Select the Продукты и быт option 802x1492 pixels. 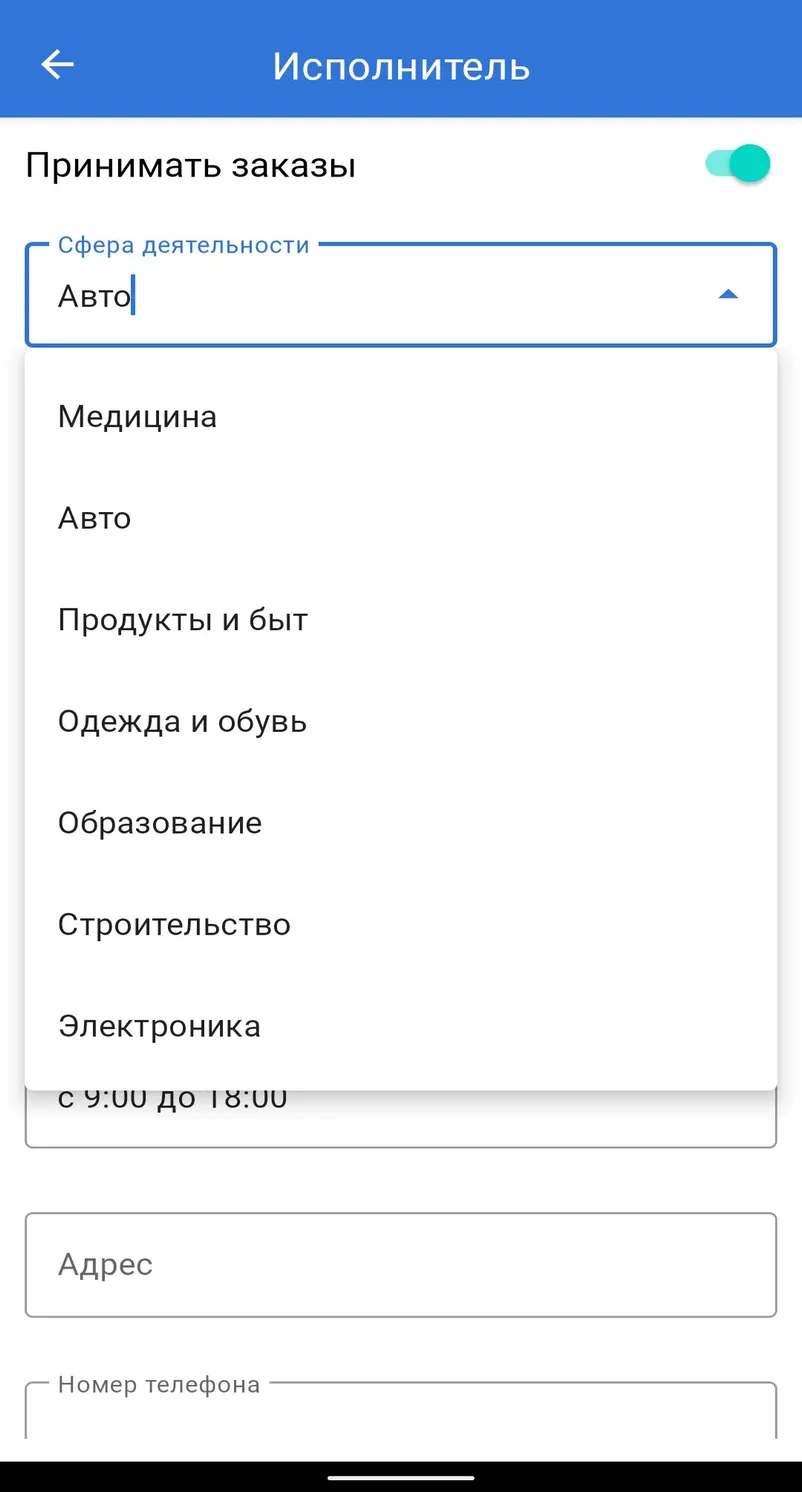pos(400,620)
